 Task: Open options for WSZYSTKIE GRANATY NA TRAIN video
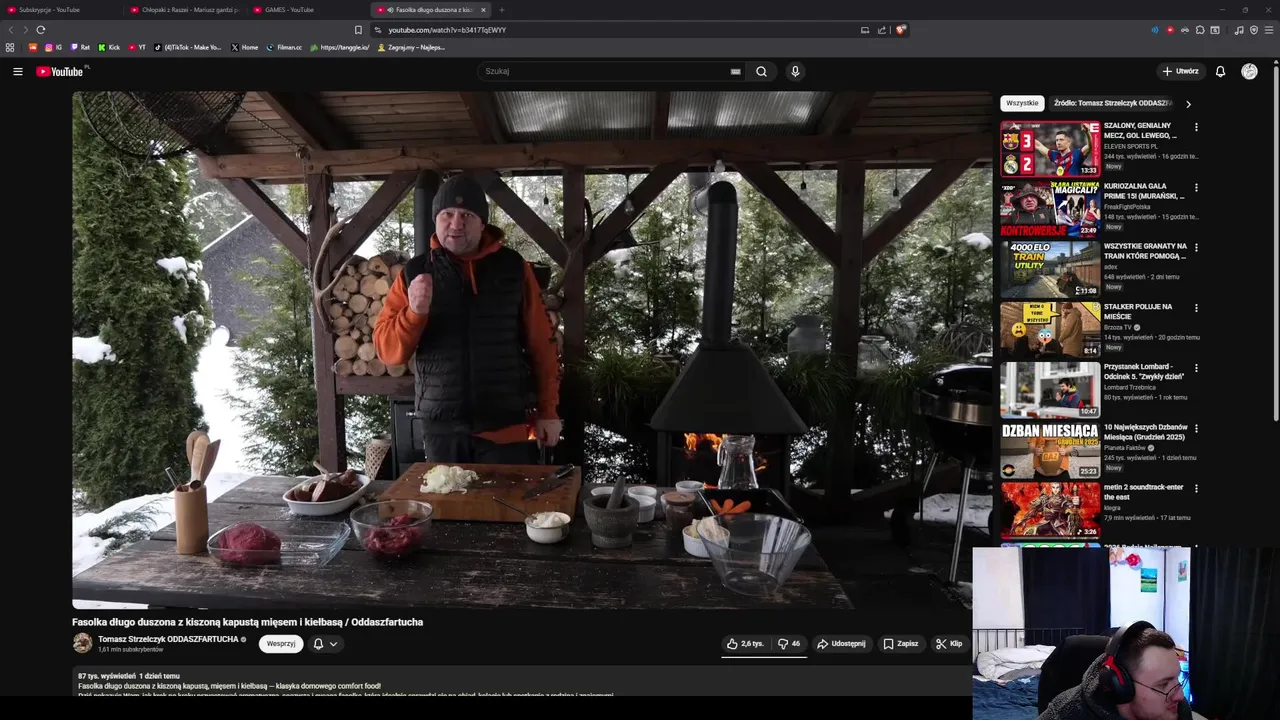coord(1196,247)
